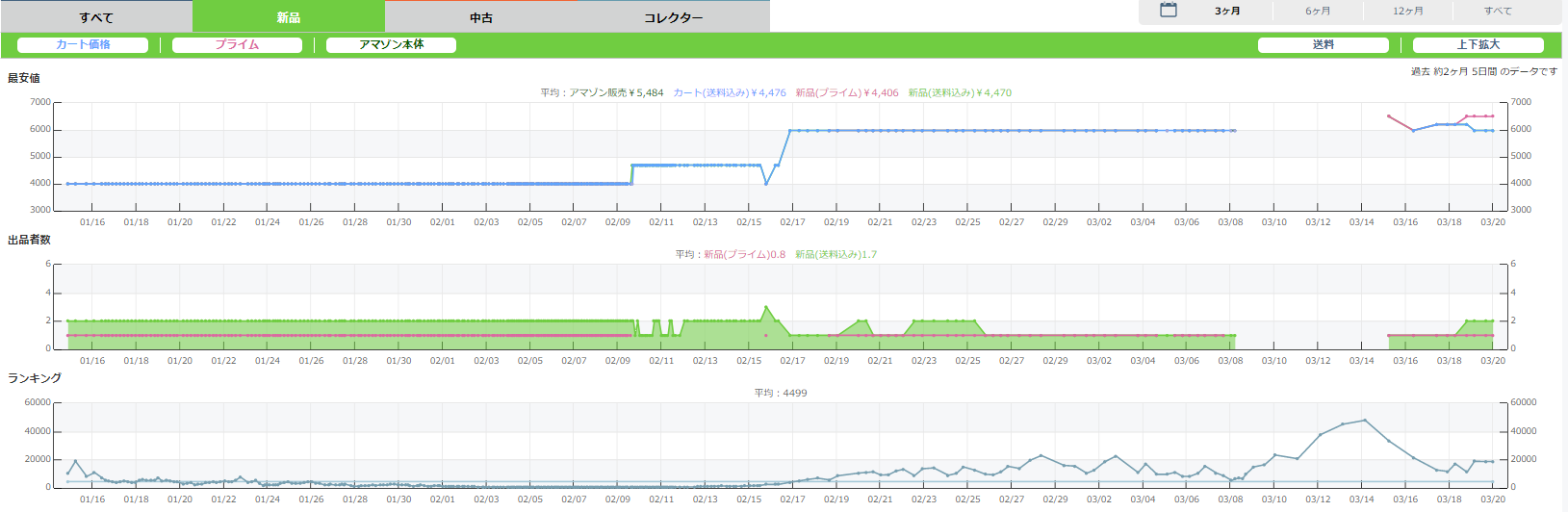Go to the コレクター tab

673,17
